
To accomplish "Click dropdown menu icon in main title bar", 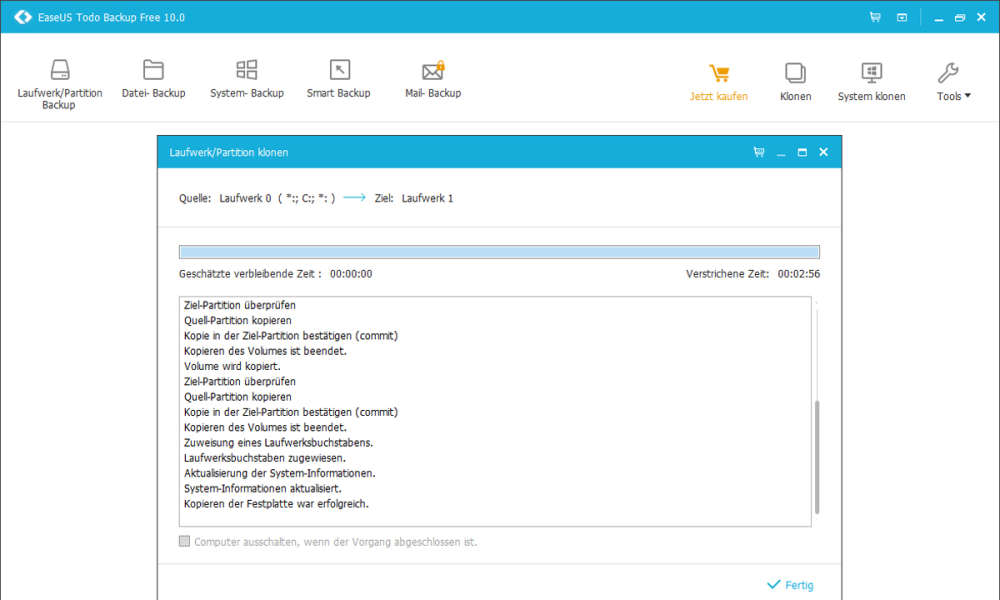I will pos(902,17).
